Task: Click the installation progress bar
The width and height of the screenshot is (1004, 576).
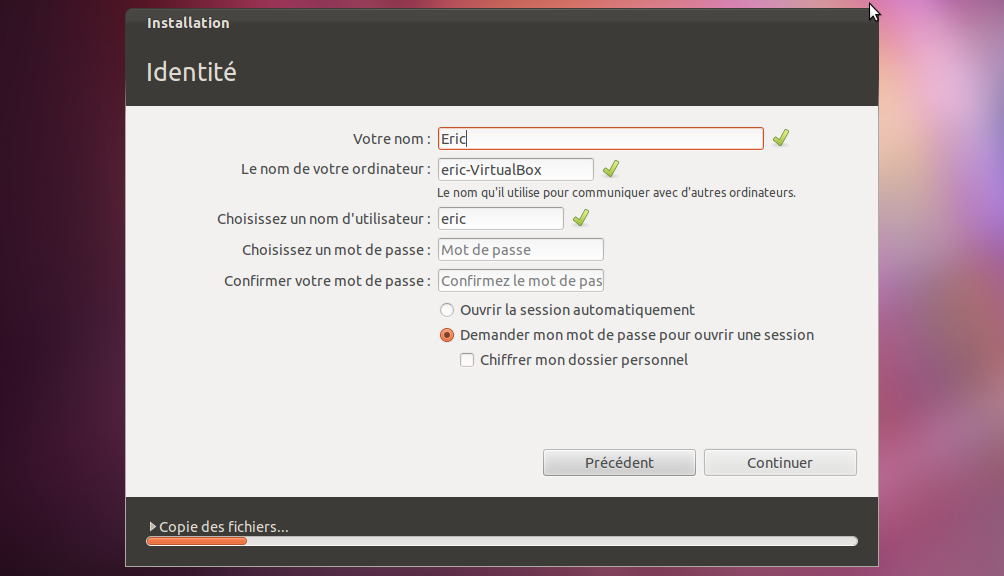Action: coord(502,541)
